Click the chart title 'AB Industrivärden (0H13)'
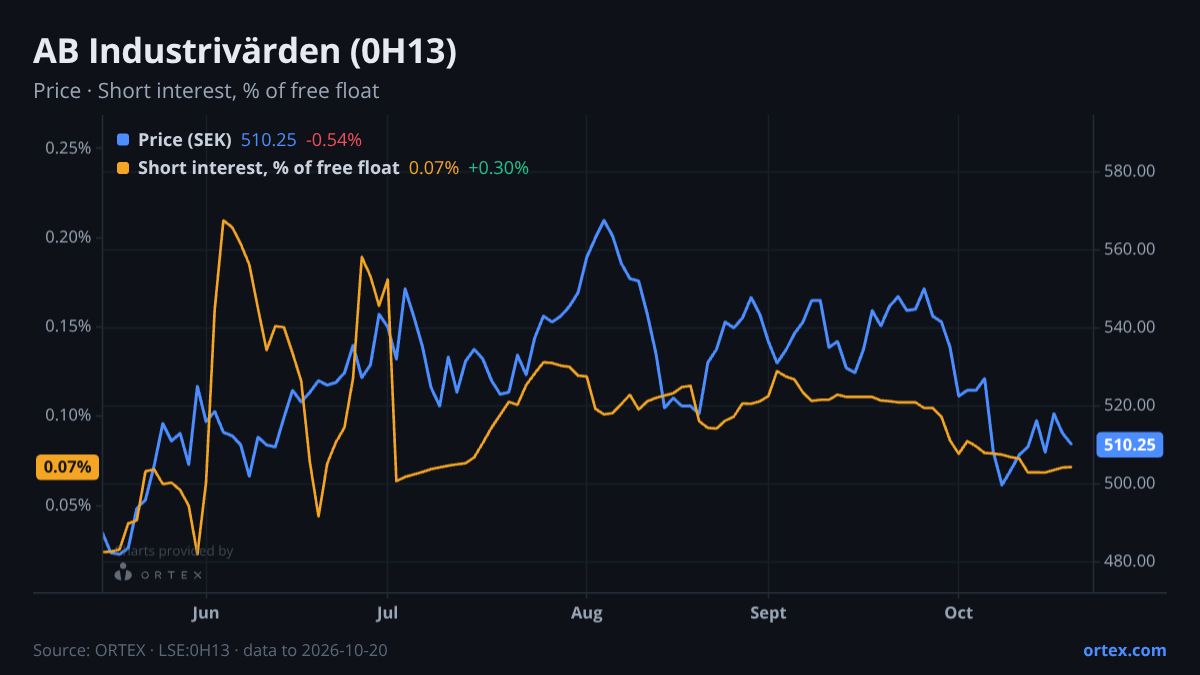Screen dimensions: 1200x675 (245, 52)
